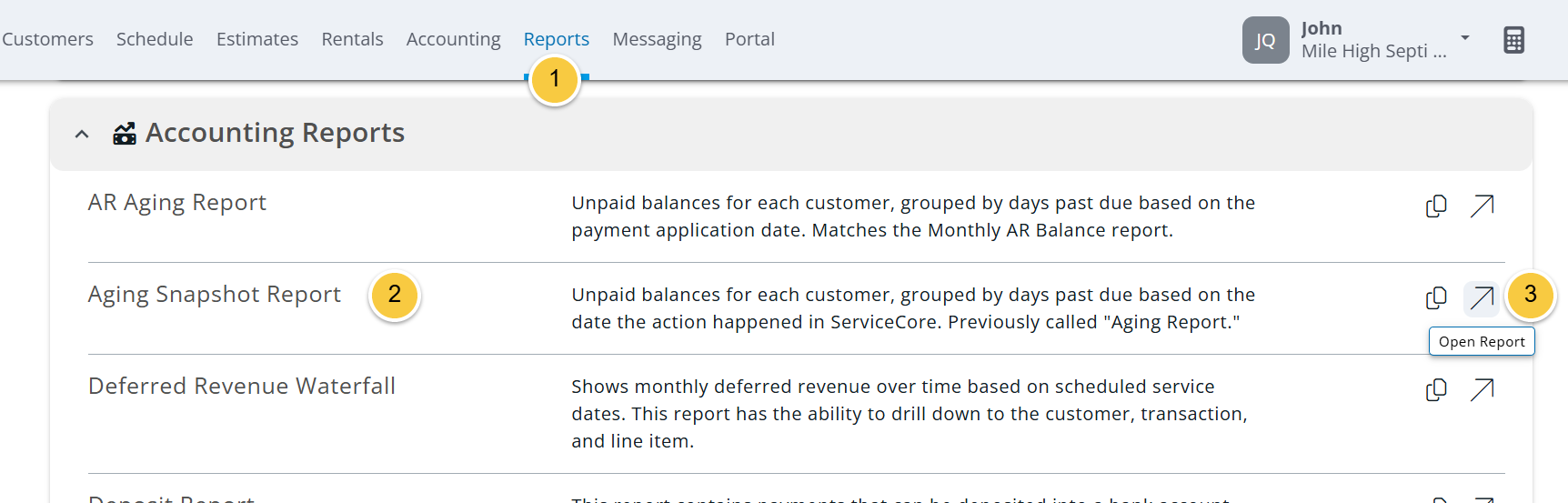The image size is (1568, 503).
Task: Click the Accounting Reports heading
Action: 275,133
